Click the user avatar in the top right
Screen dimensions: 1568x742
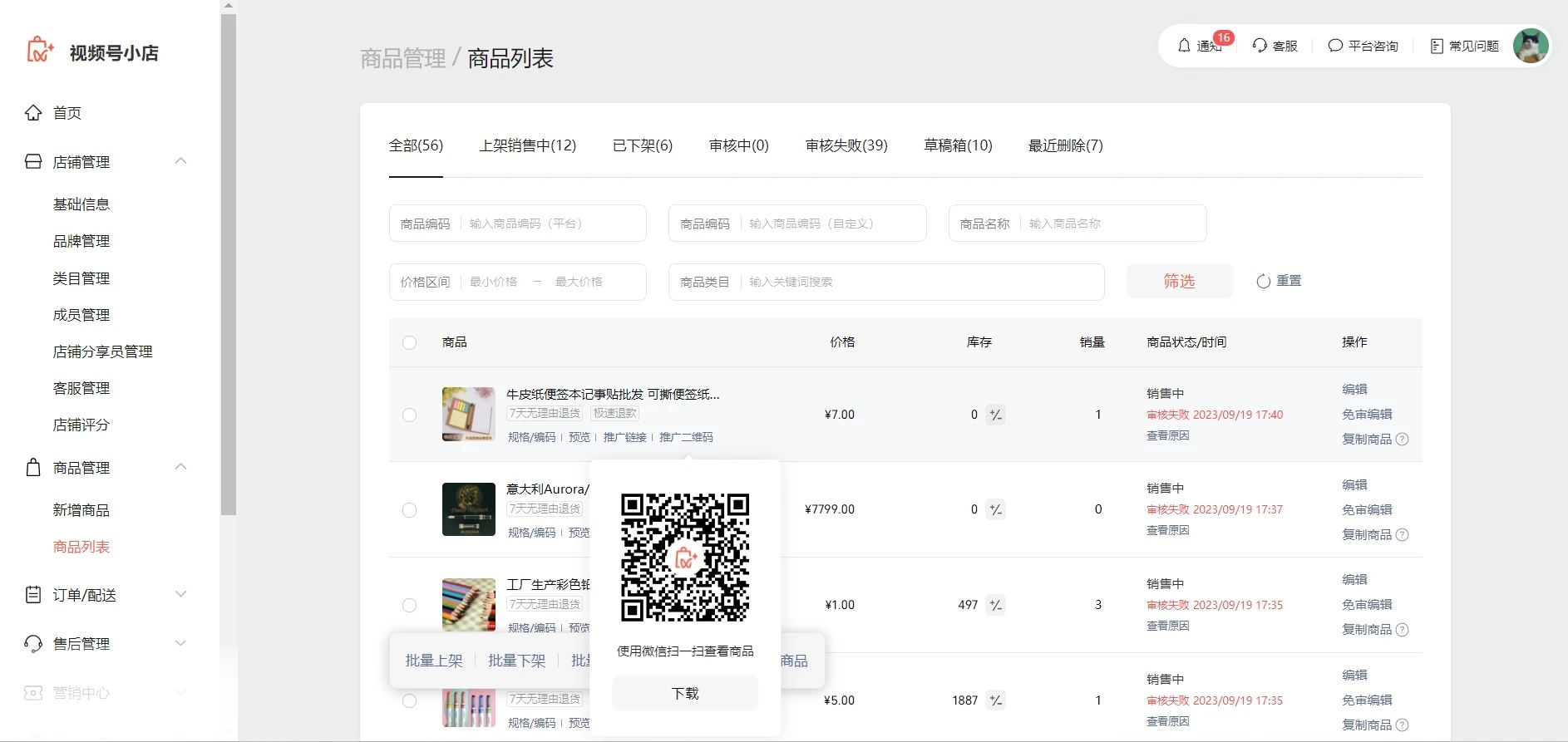click(1531, 46)
